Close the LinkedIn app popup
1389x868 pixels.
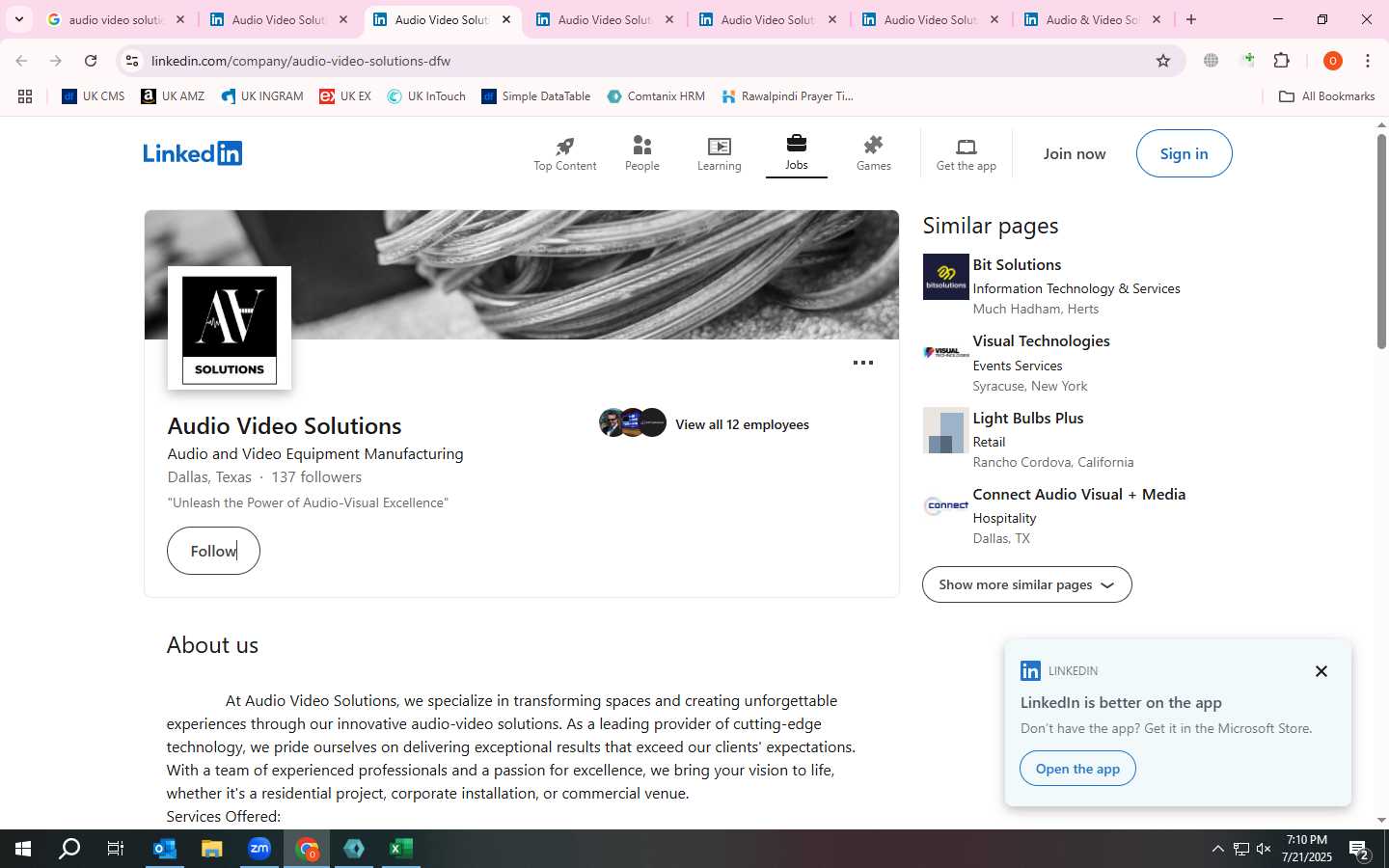pyautogui.click(x=1321, y=671)
